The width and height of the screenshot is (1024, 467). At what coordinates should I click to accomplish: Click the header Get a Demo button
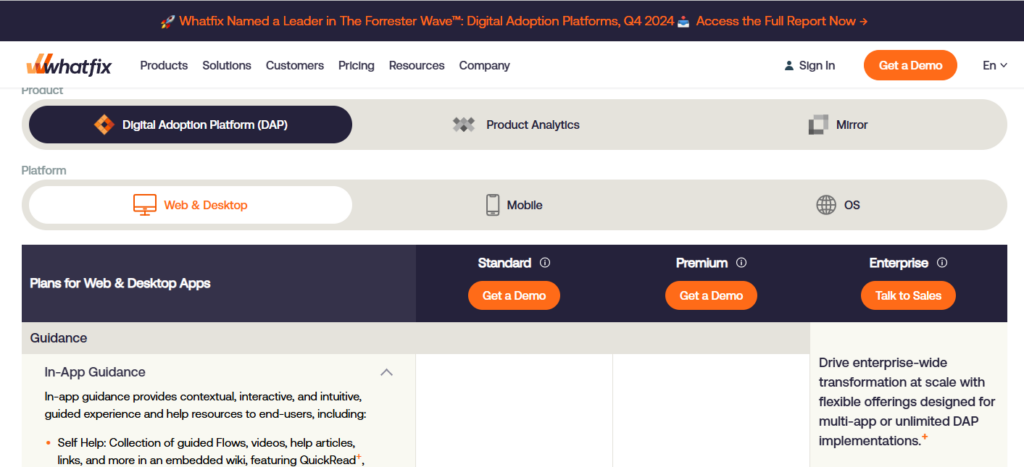pos(910,65)
